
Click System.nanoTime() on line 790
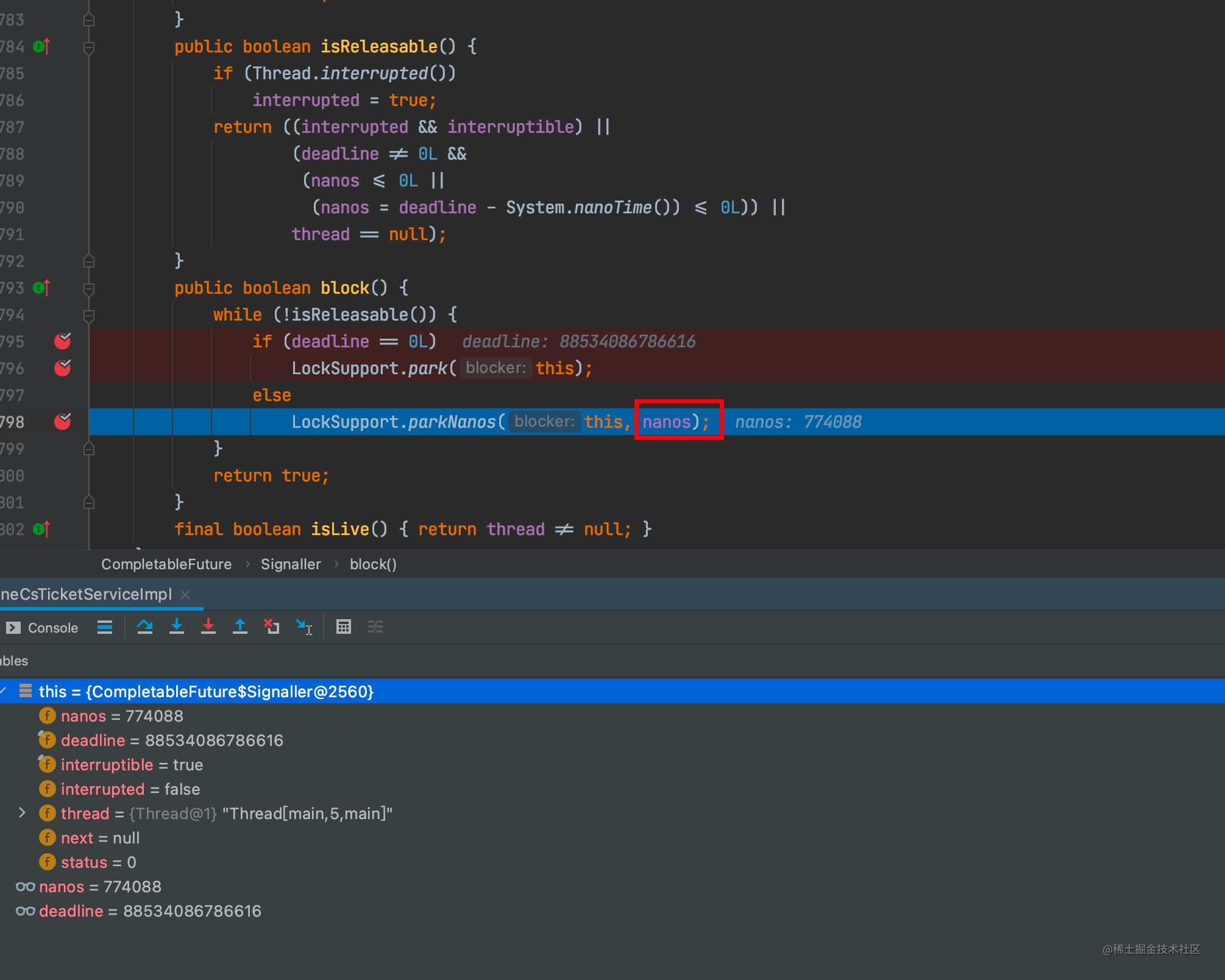click(593, 207)
